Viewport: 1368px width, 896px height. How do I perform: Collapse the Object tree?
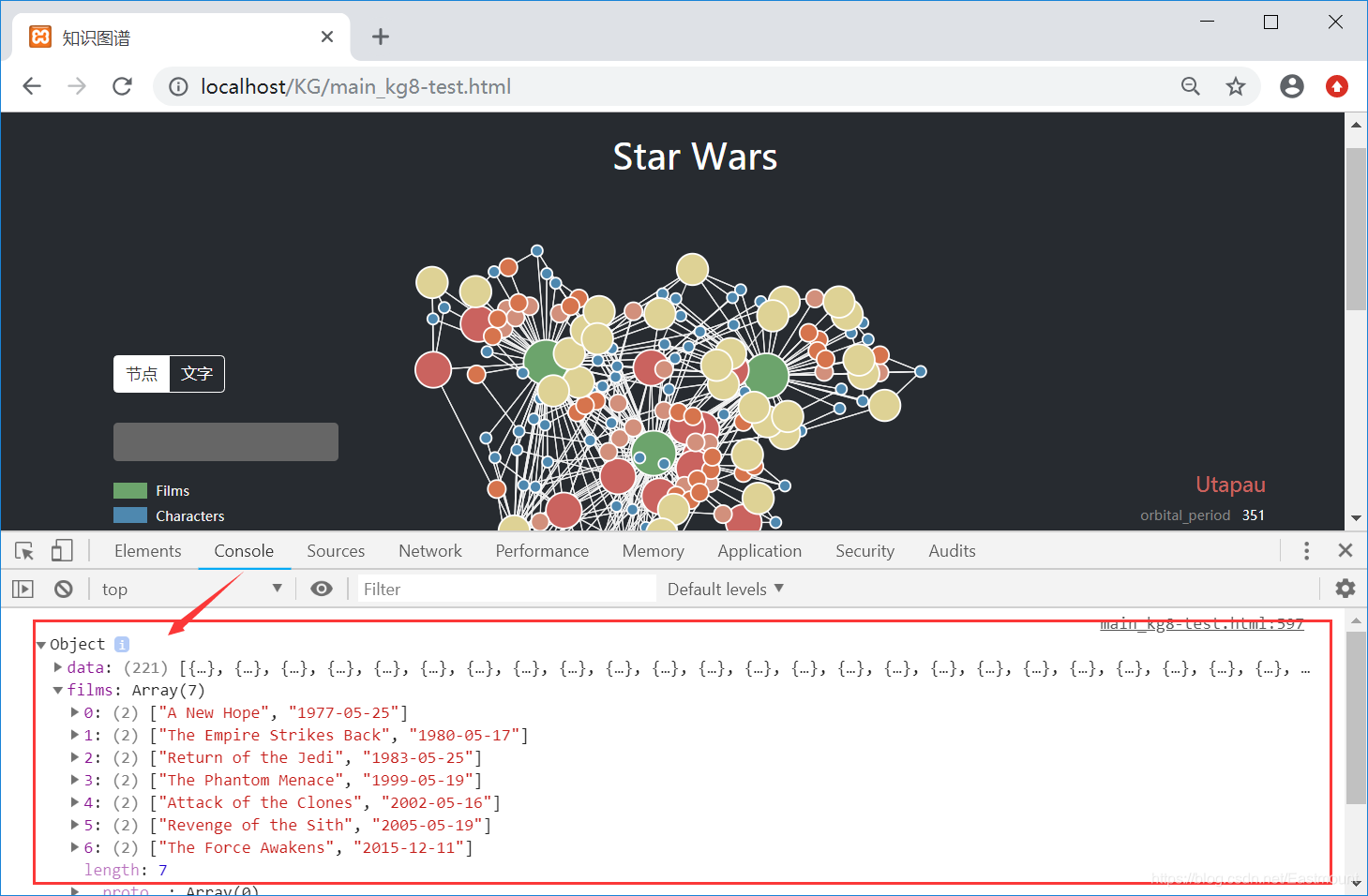(41, 645)
